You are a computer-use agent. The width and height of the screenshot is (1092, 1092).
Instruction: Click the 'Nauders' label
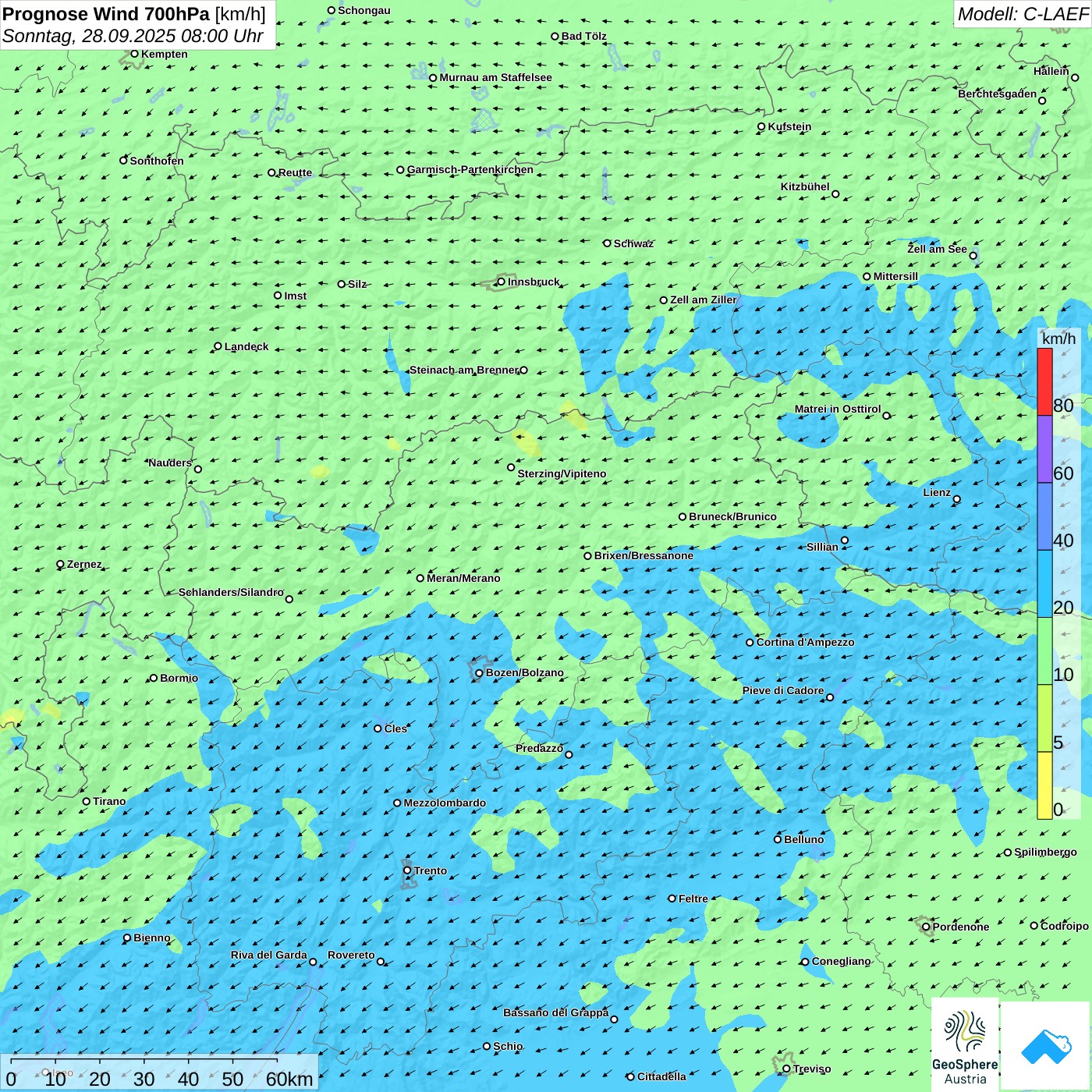click(170, 463)
